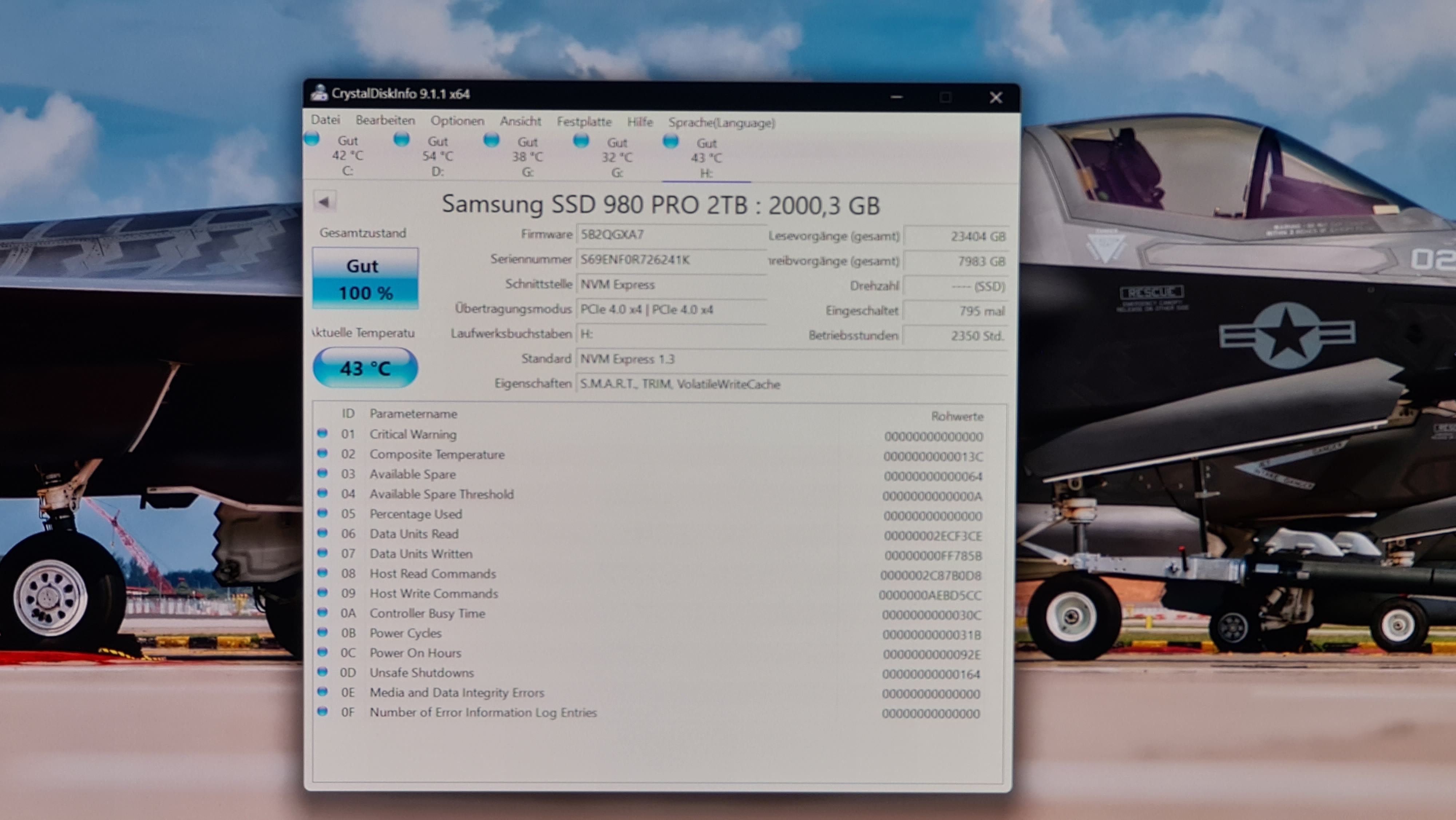The image size is (1456, 820).
Task: Click status dot for Unsafe Shutdowns
Action: click(322, 671)
